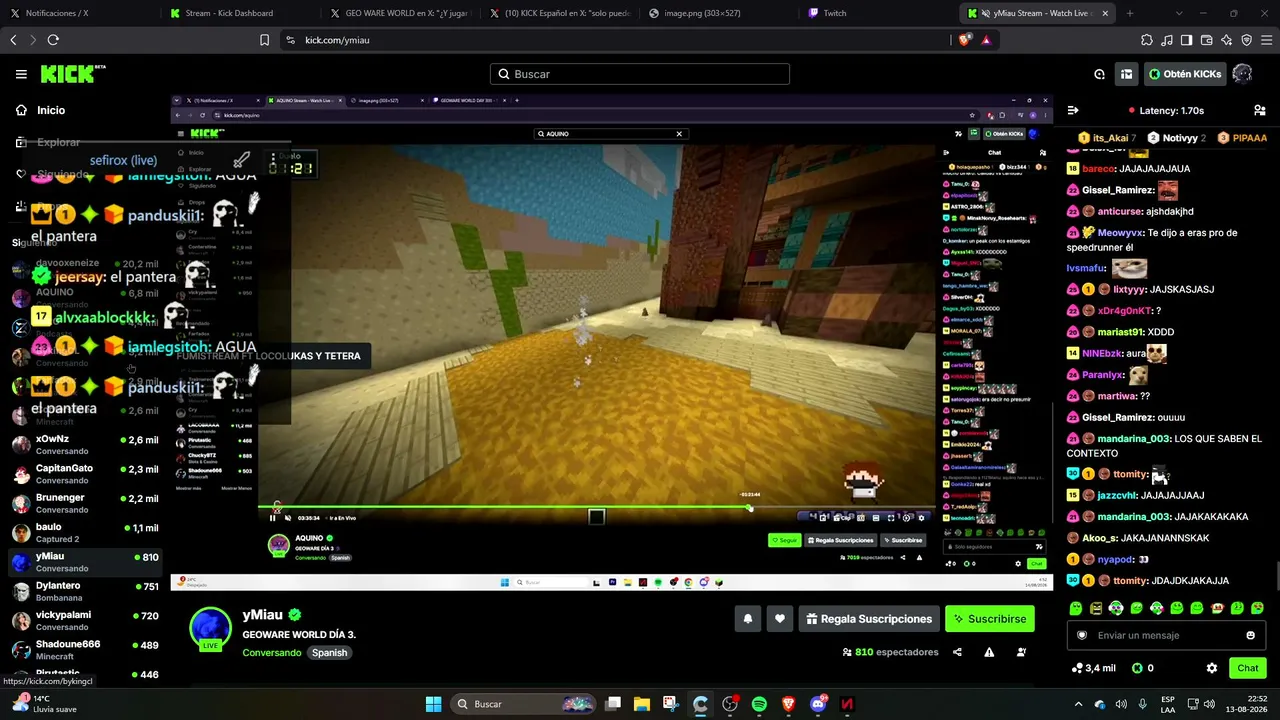This screenshot has width=1280, height=720.
Task: Switch to the KICK Español en X tab
Action: pos(560,13)
